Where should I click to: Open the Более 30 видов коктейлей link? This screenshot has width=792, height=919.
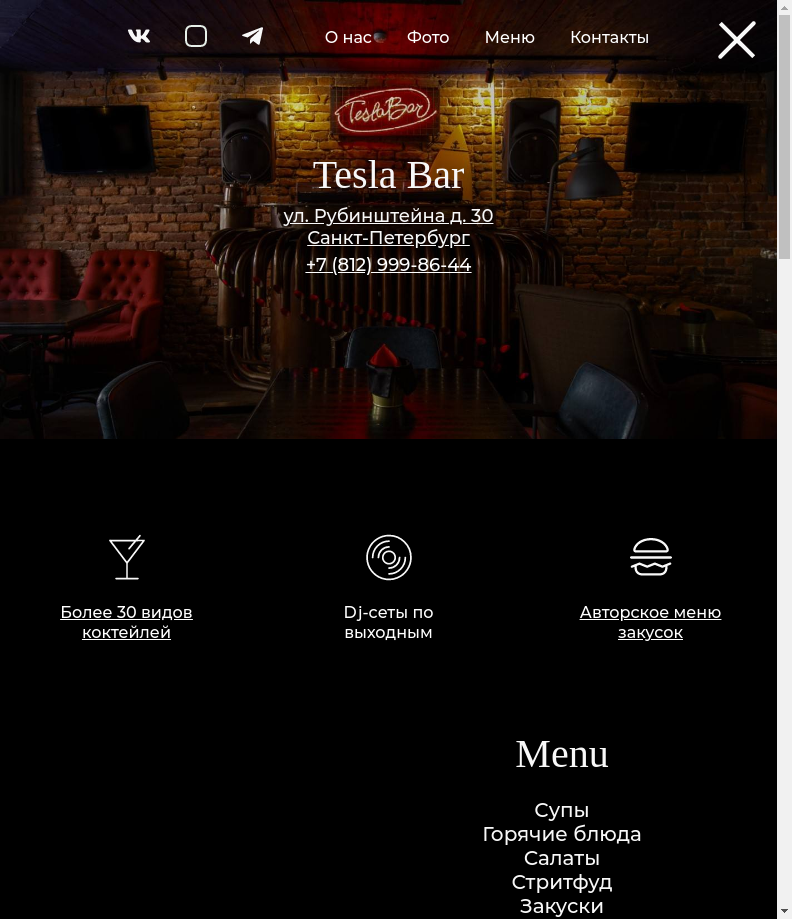127,622
